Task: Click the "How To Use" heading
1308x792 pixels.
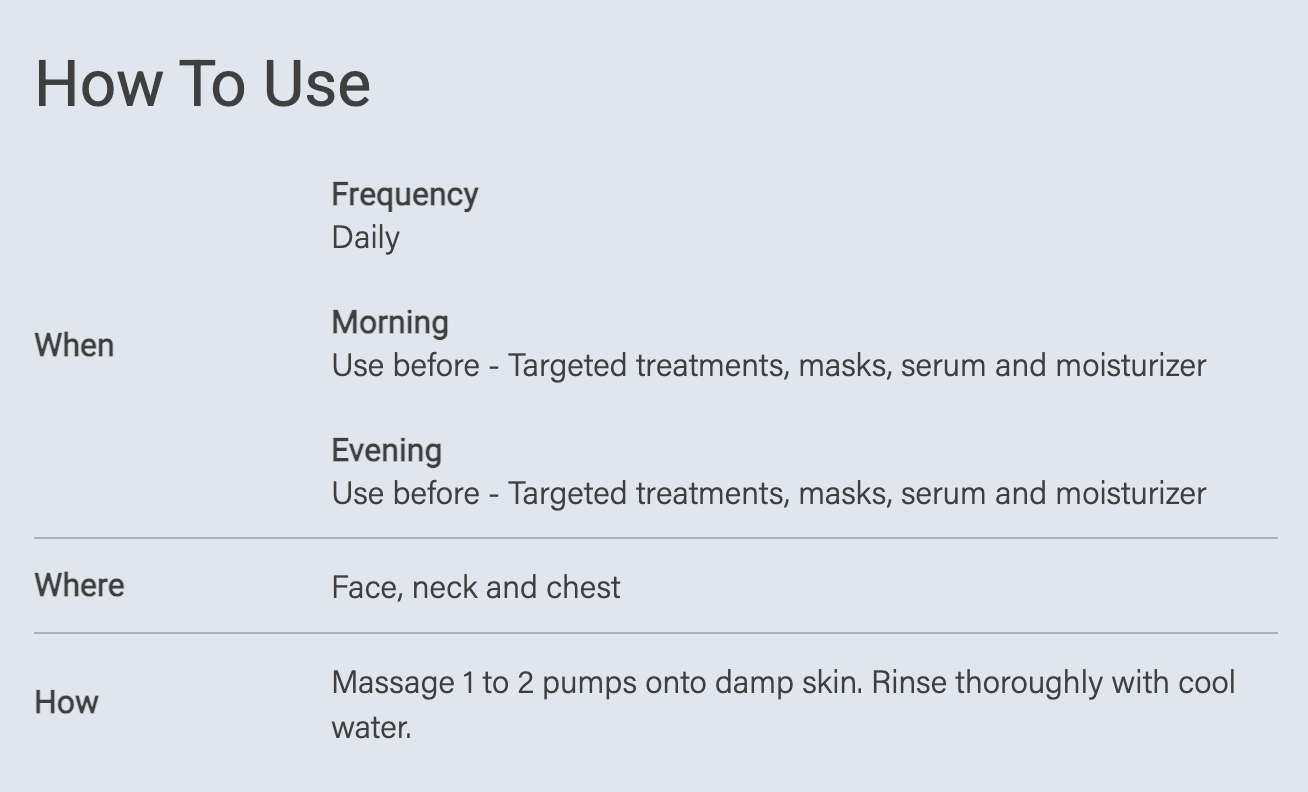Action: click(x=203, y=83)
